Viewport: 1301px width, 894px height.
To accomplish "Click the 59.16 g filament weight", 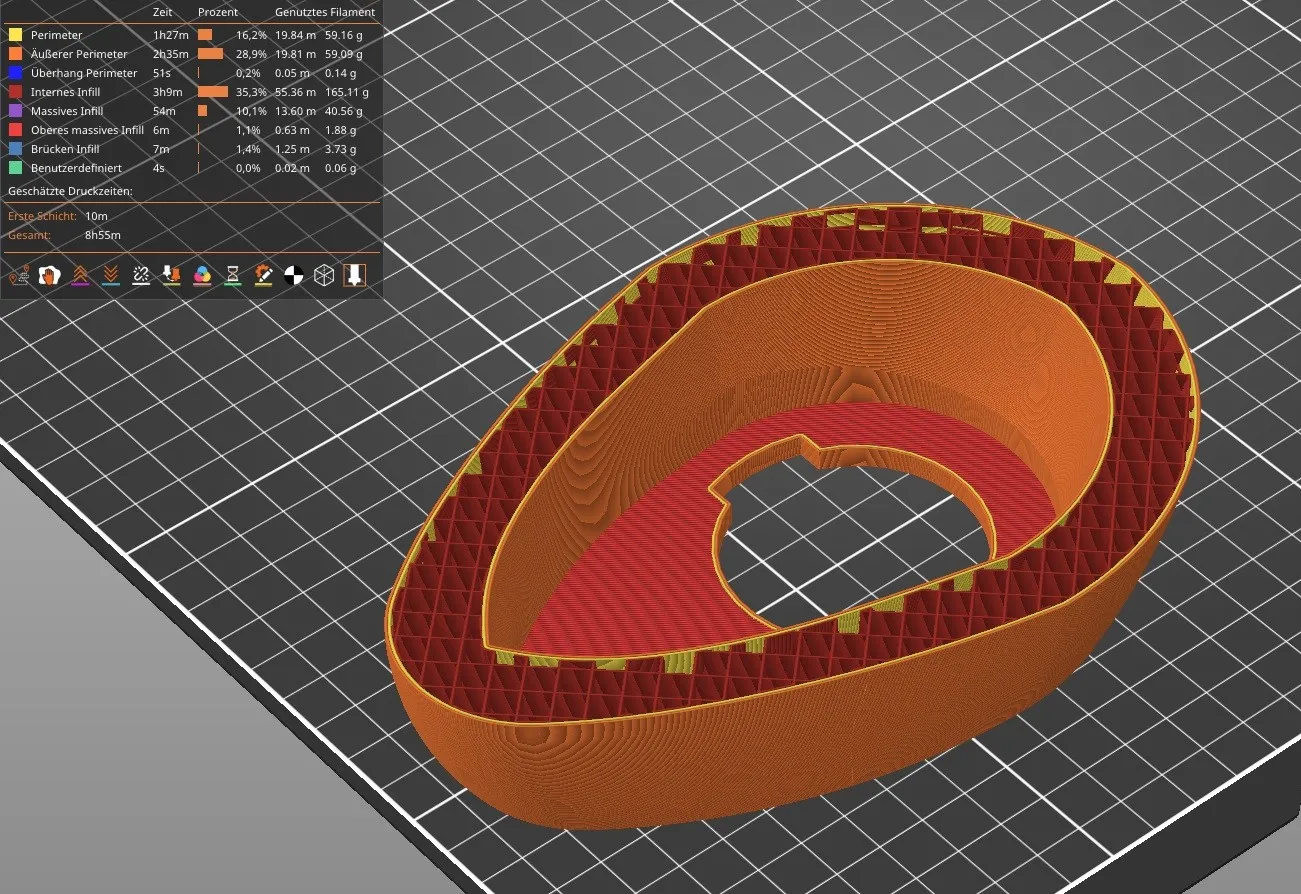I will 344,35.
